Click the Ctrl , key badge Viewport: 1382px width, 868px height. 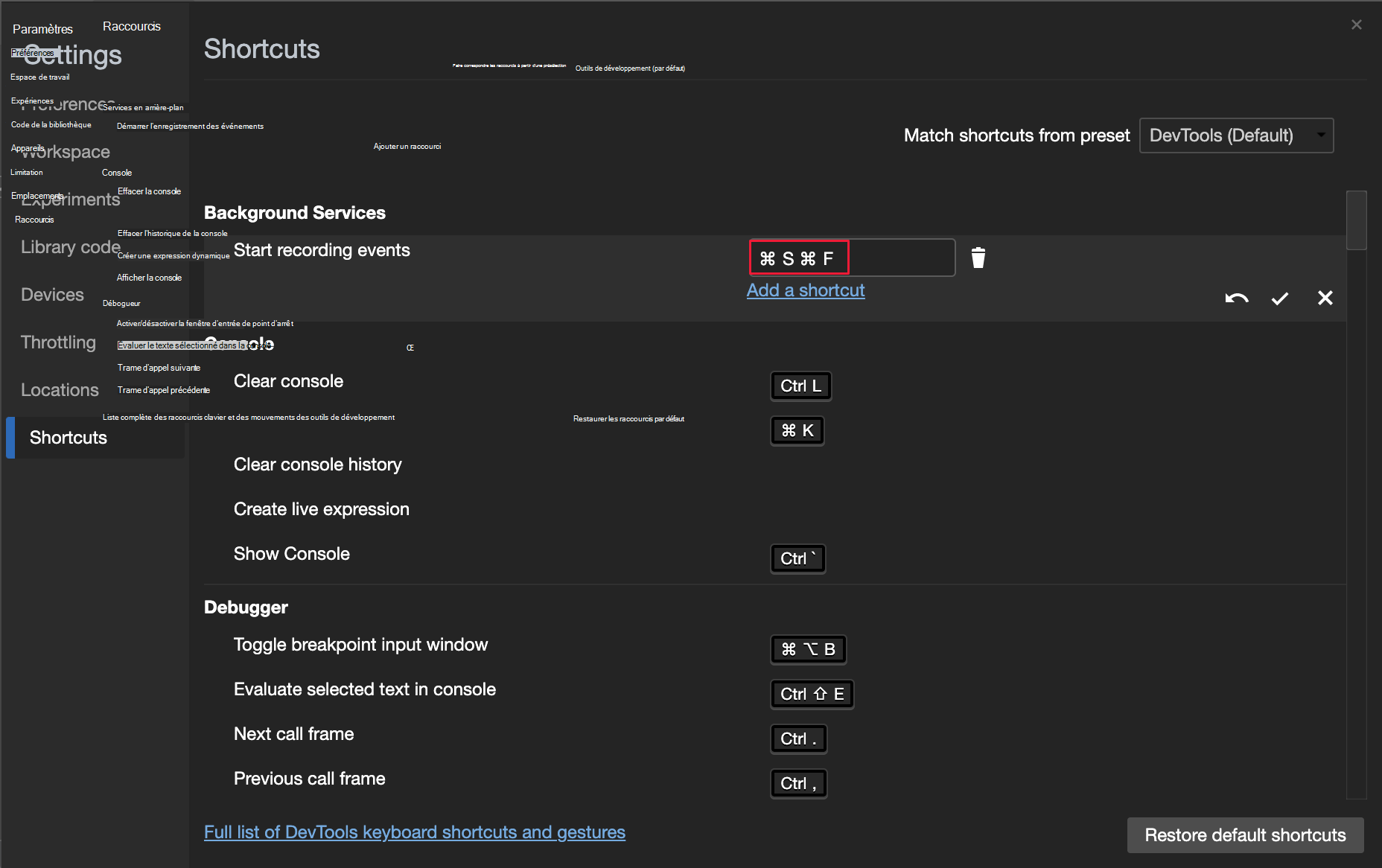click(798, 784)
